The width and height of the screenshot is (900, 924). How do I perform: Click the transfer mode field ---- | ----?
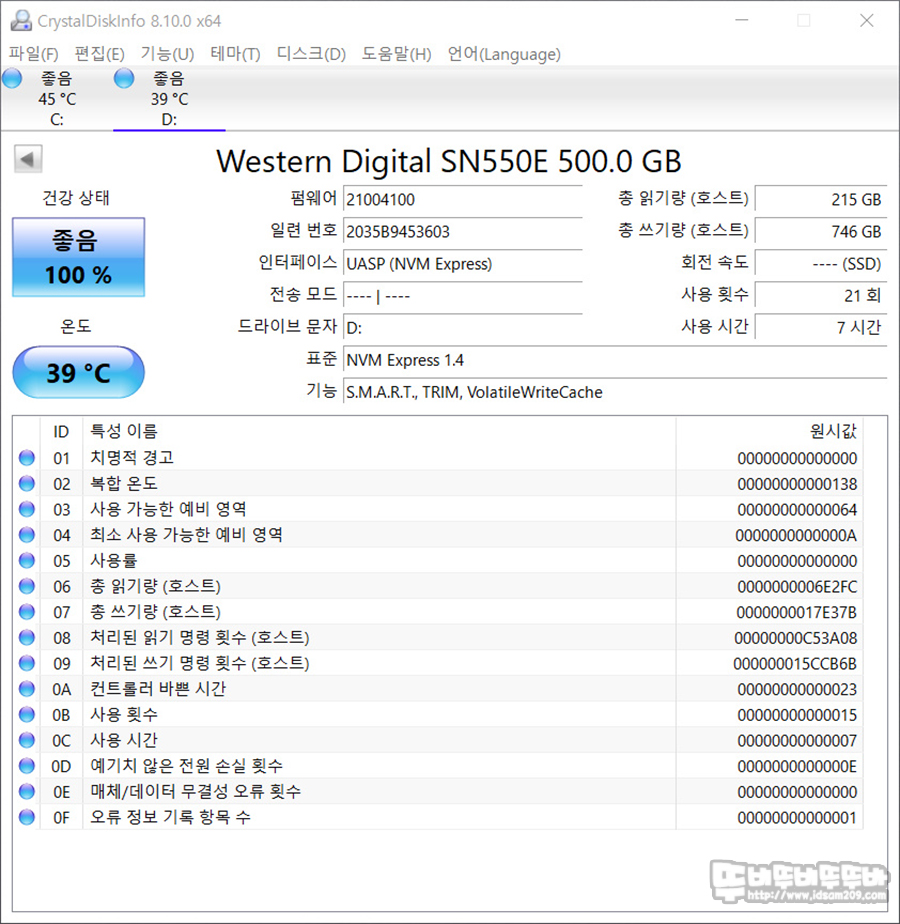tap(463, 295)
